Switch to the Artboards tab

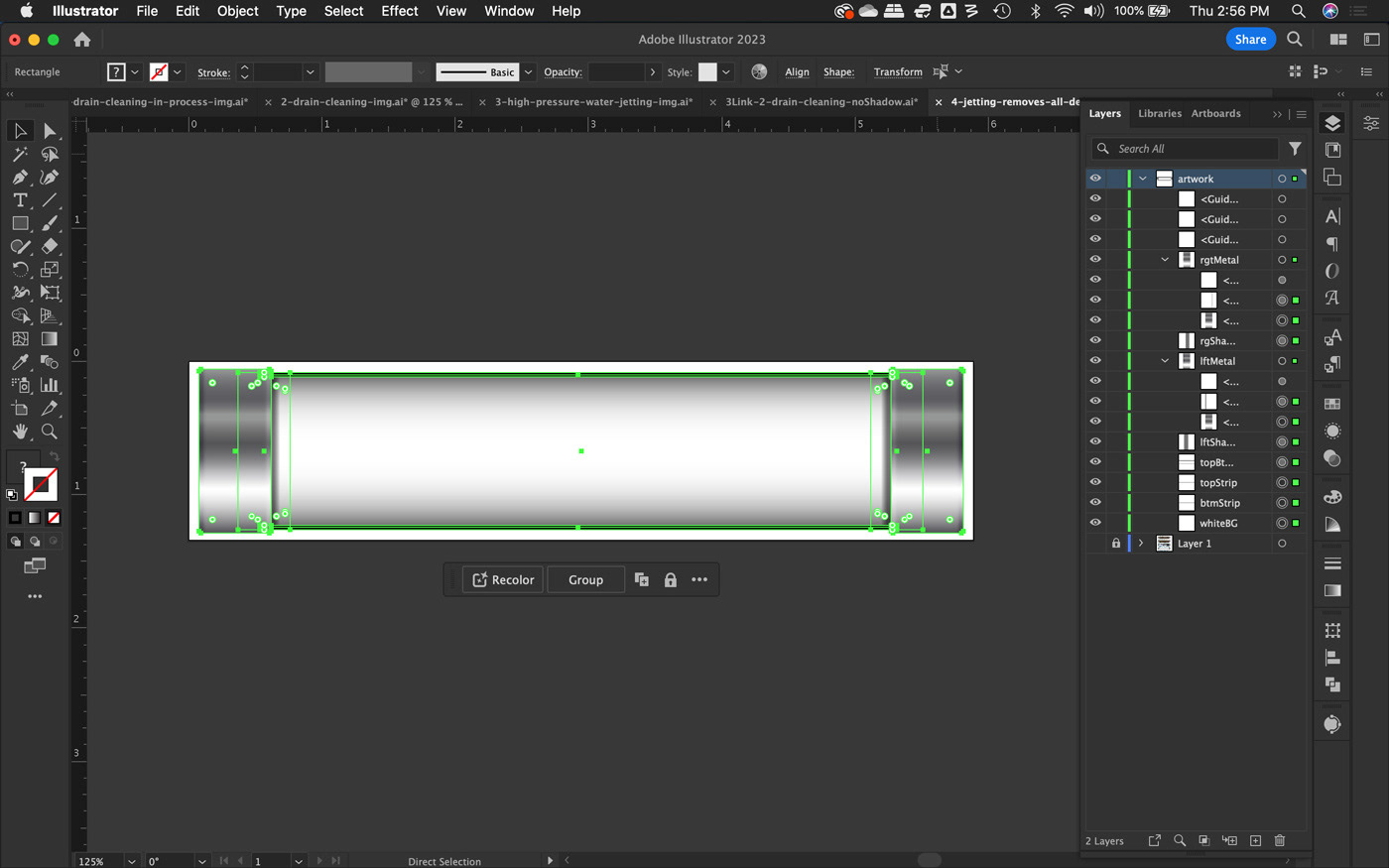click(x=1215, y=113)
